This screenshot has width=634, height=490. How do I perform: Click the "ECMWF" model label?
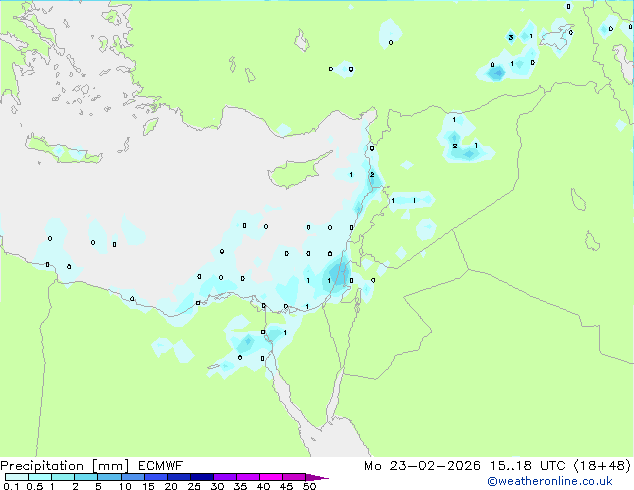coord(161,466)
